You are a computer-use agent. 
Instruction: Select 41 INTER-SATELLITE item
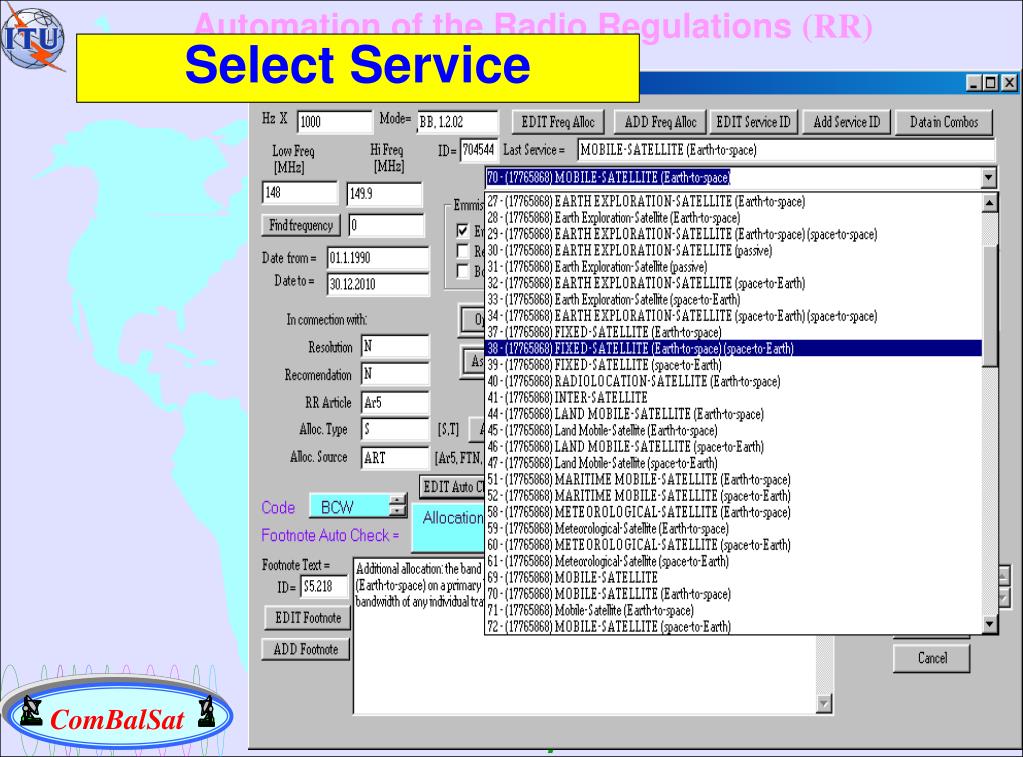coord(734,397)
